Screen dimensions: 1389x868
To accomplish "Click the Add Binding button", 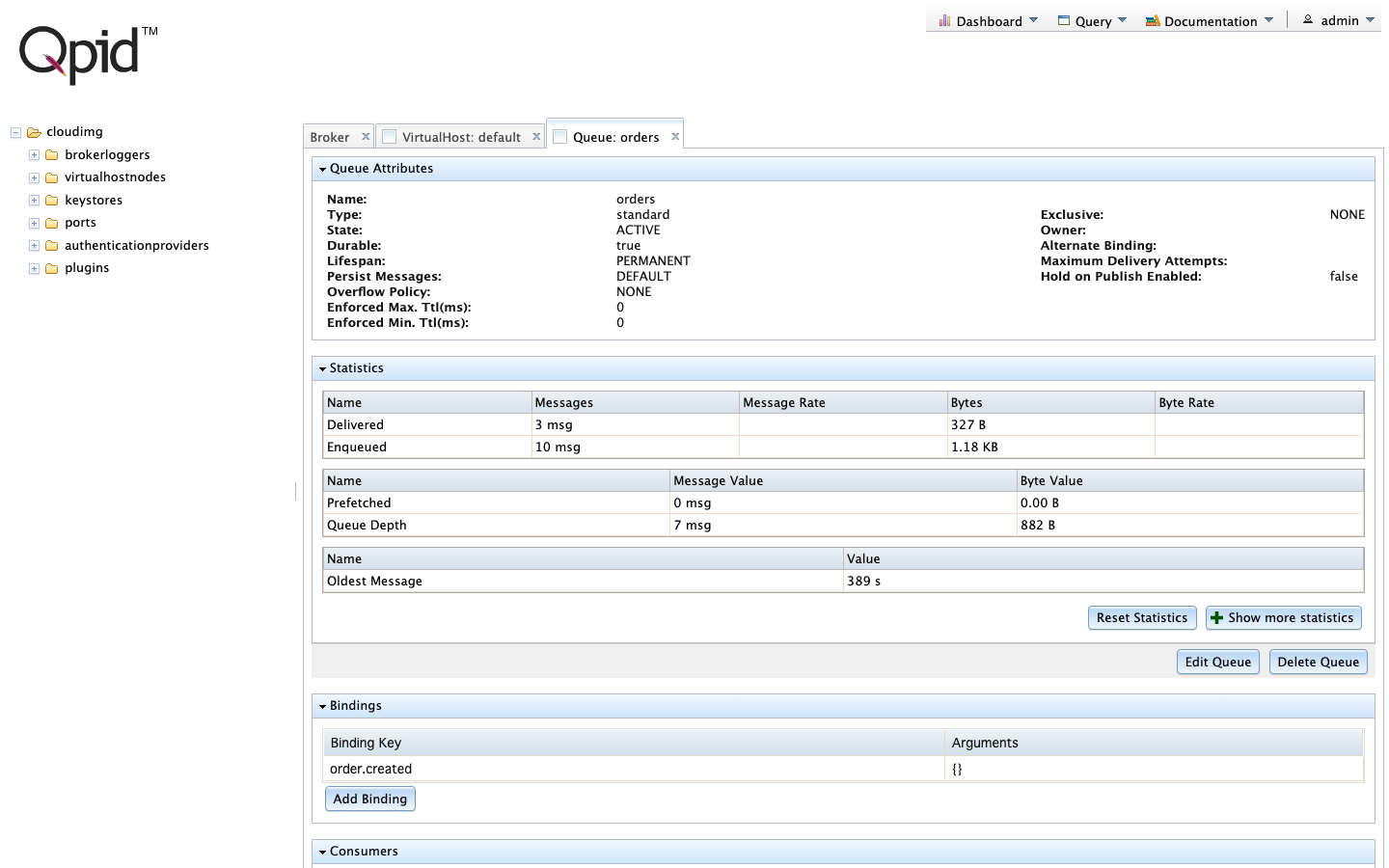I will [370, 799].
